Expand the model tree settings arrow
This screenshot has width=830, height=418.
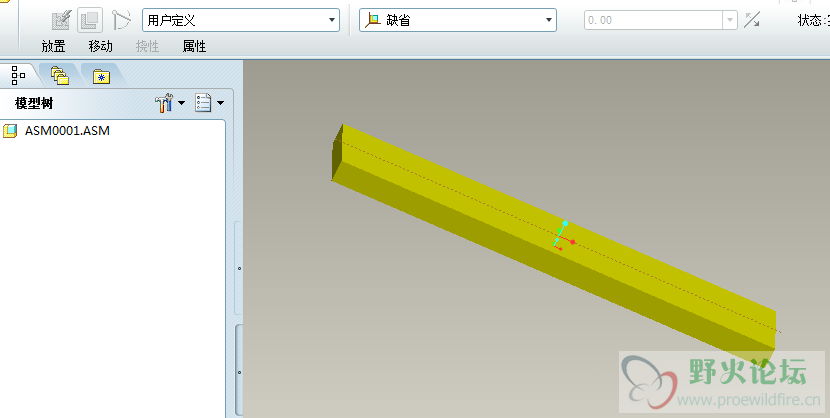(182, 103)
